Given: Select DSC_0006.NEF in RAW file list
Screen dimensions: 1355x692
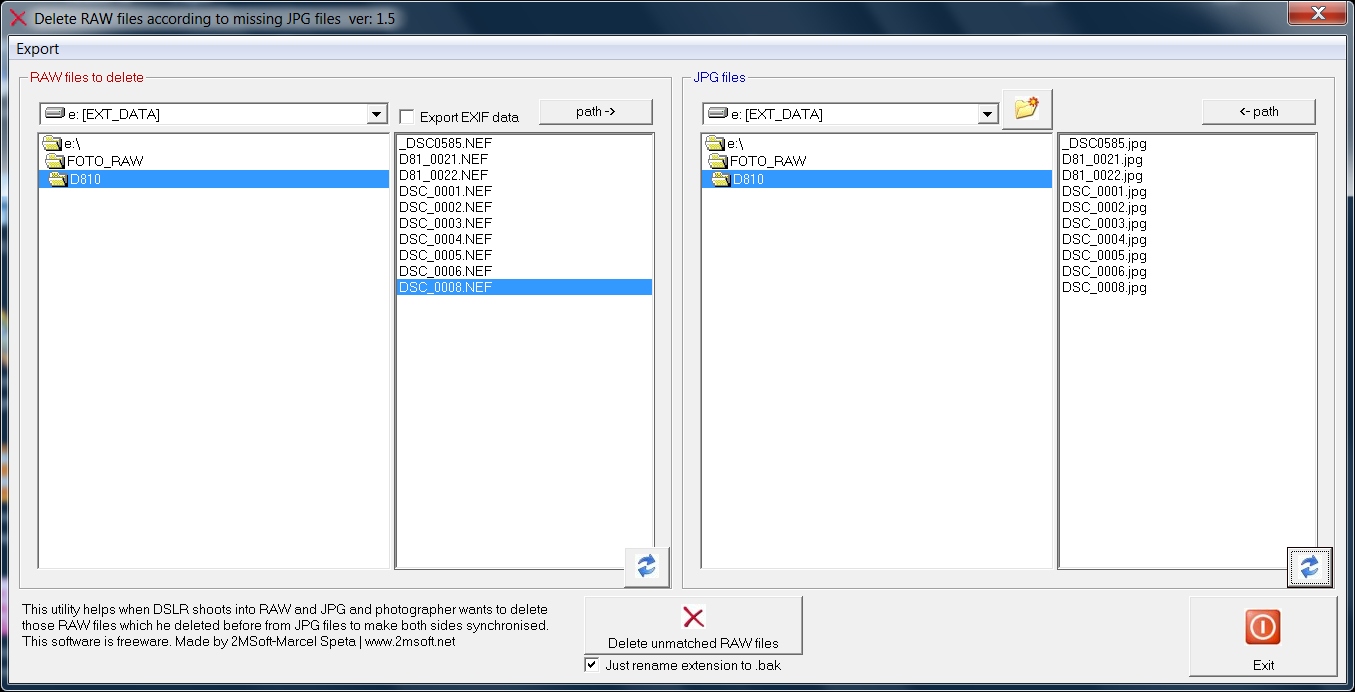Looking at the screenshot, I should (525, 271).
